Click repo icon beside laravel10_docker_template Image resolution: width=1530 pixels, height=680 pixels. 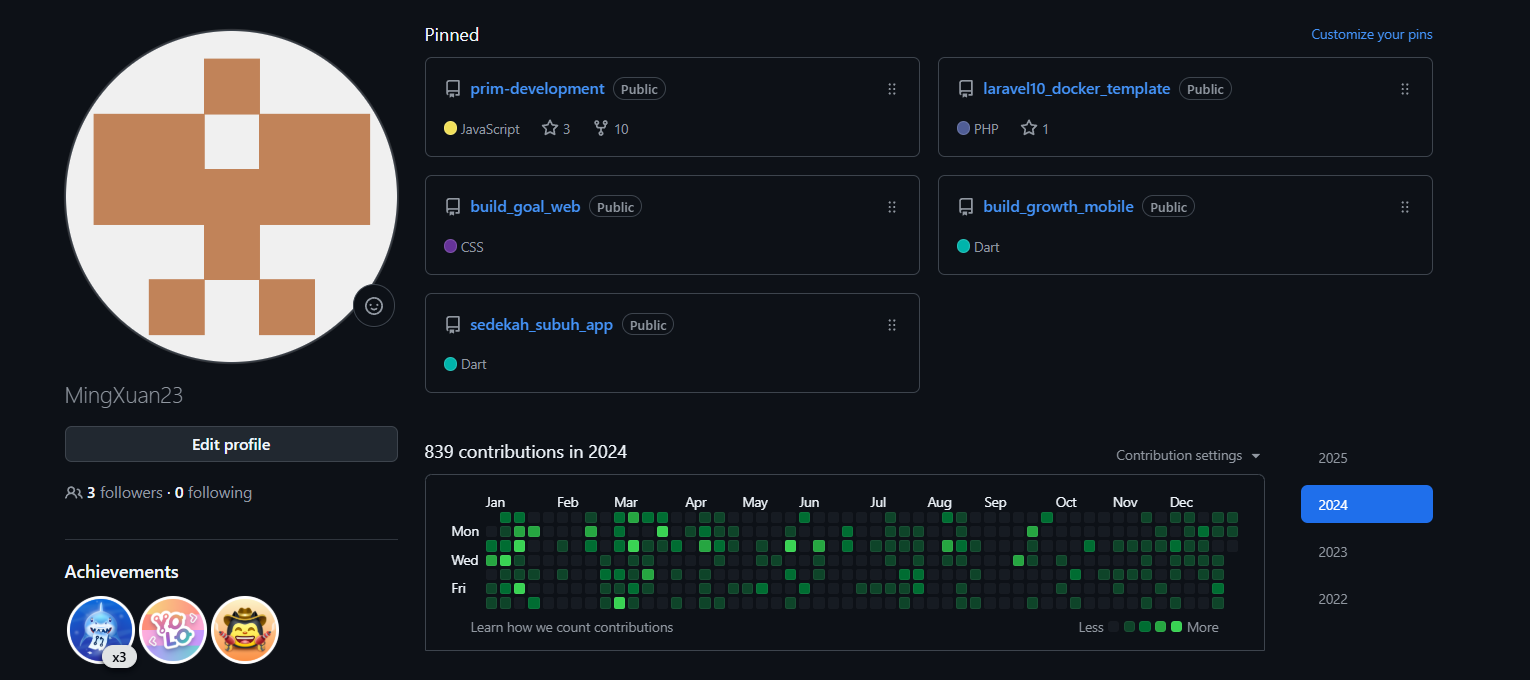(x=966, y=89)
